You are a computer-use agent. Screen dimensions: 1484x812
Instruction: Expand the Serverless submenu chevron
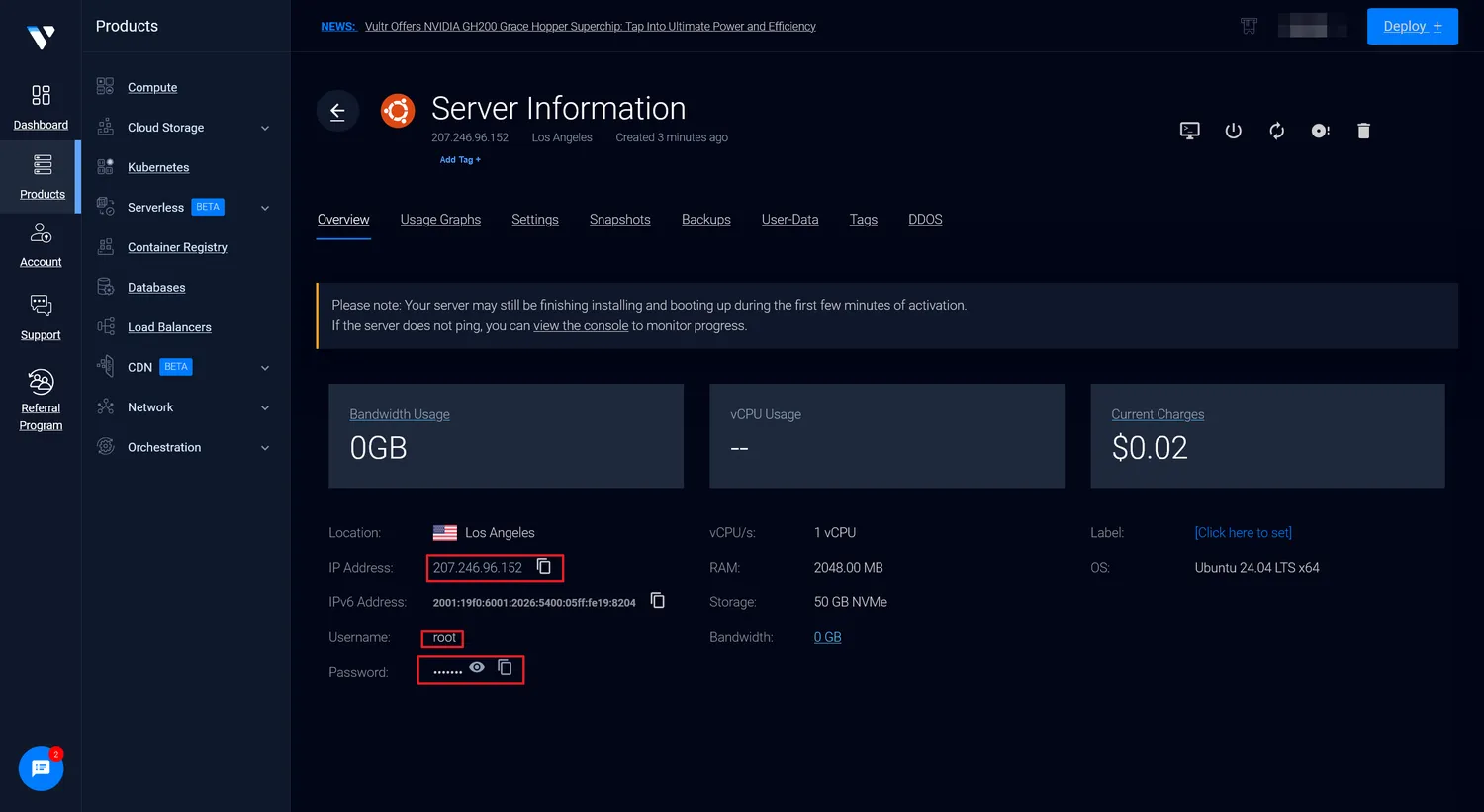point(265,208)
